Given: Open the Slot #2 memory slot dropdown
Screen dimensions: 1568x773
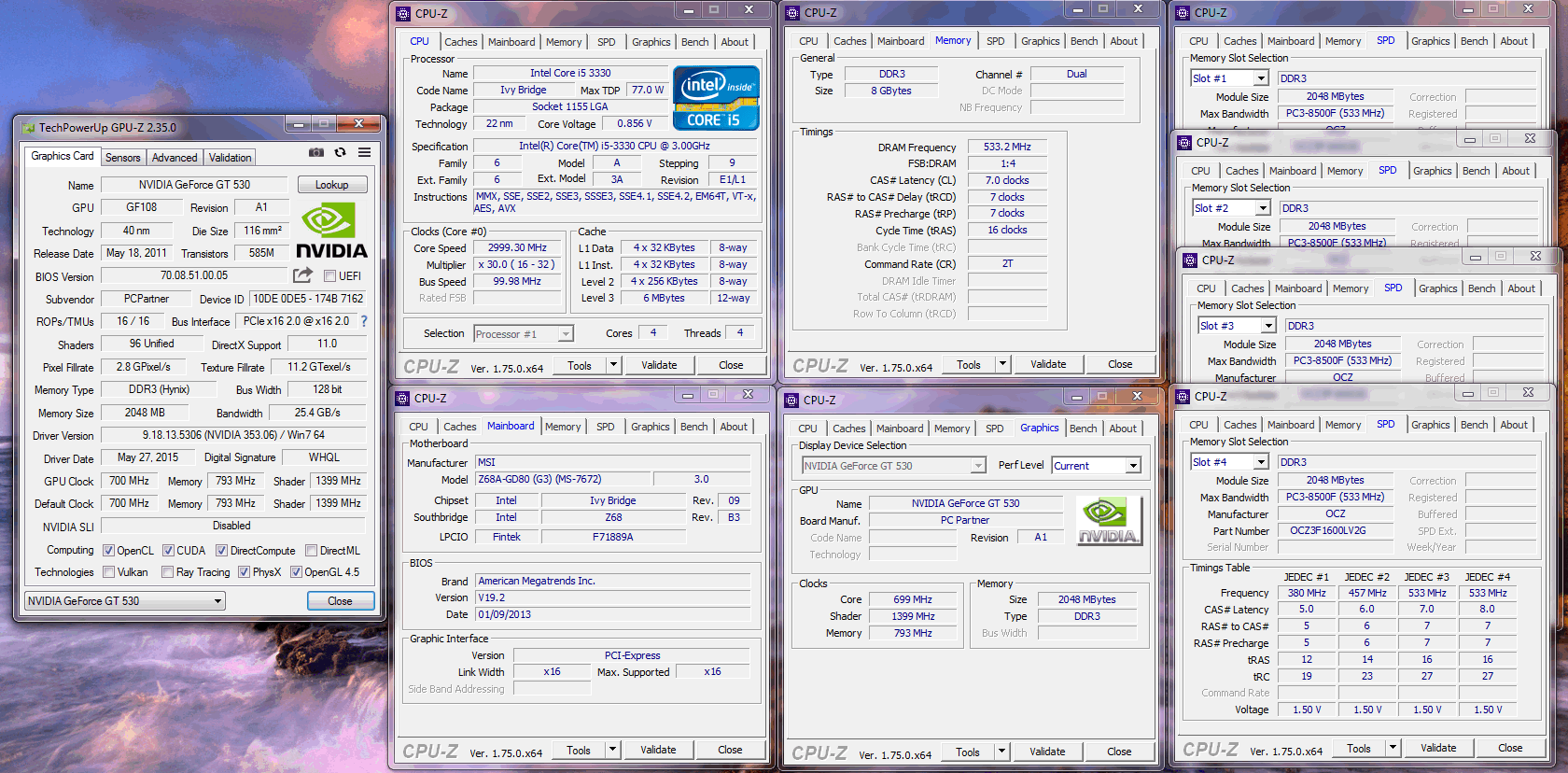Looking at the screenshot, I should click(x=1231, y=208).
